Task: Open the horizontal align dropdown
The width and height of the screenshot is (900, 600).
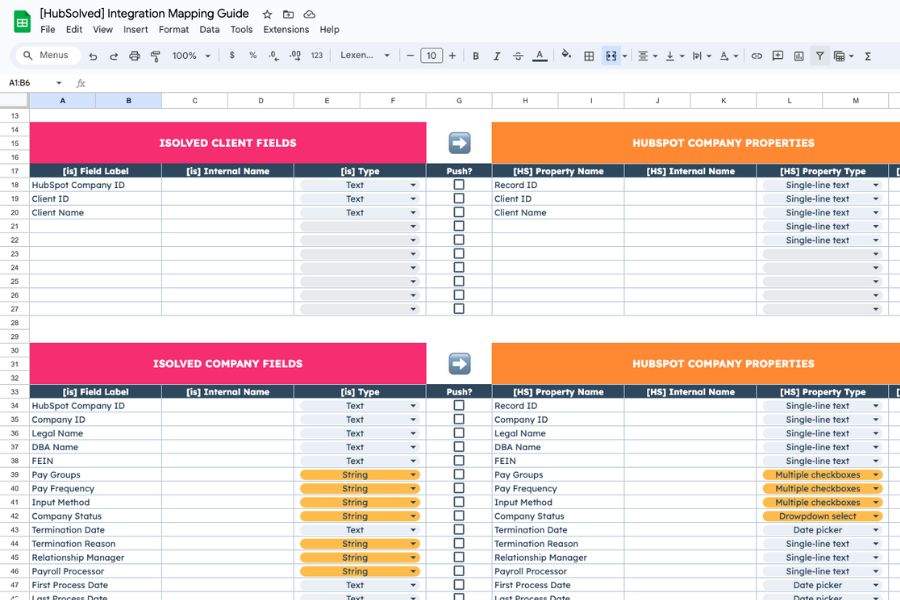Action: click(647, 56)
